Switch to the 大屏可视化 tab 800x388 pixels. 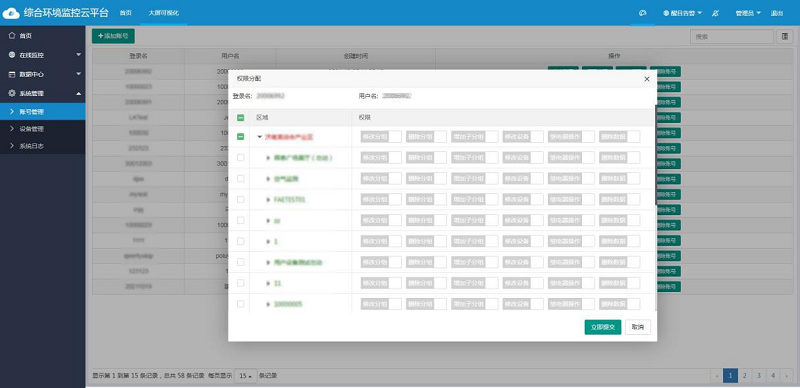(x=163, y=13)
